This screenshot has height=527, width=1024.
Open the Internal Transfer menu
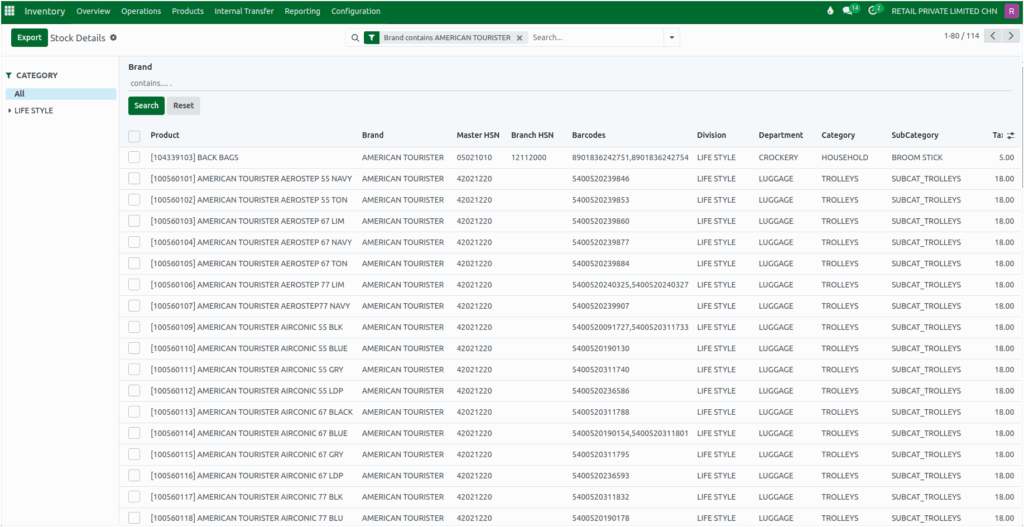[x=244, y=11]
